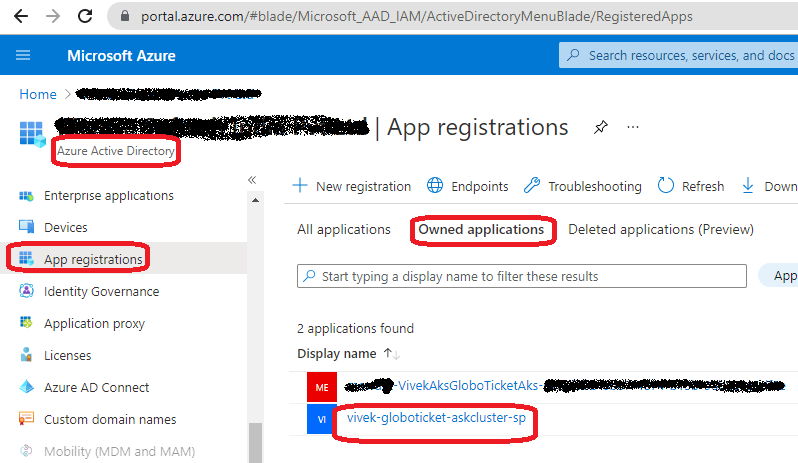Open Application proxy in sidebar
Image resolution: width=798 pixels, height=463 pixels.
coord(94,324)
